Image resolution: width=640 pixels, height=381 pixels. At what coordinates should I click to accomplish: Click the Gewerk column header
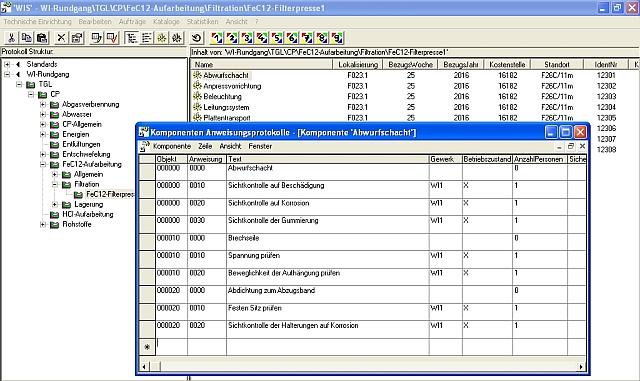pyautogui.click(x=445, y=159)
